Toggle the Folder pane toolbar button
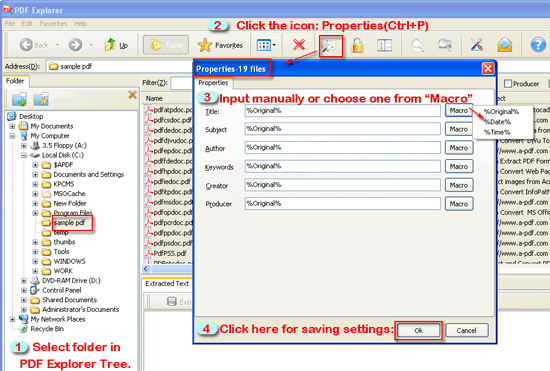 point(166,45)
